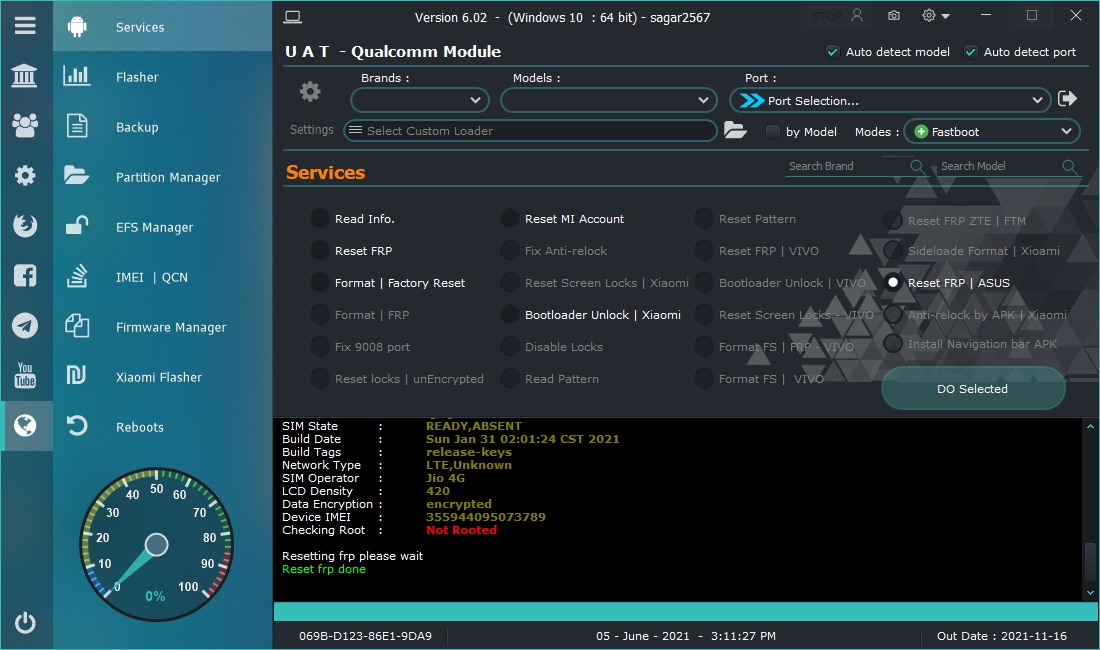Click the Reboots circular arrow icon
The height and width of the screenshot is (650, 1100).
click(x=77, y=426)
